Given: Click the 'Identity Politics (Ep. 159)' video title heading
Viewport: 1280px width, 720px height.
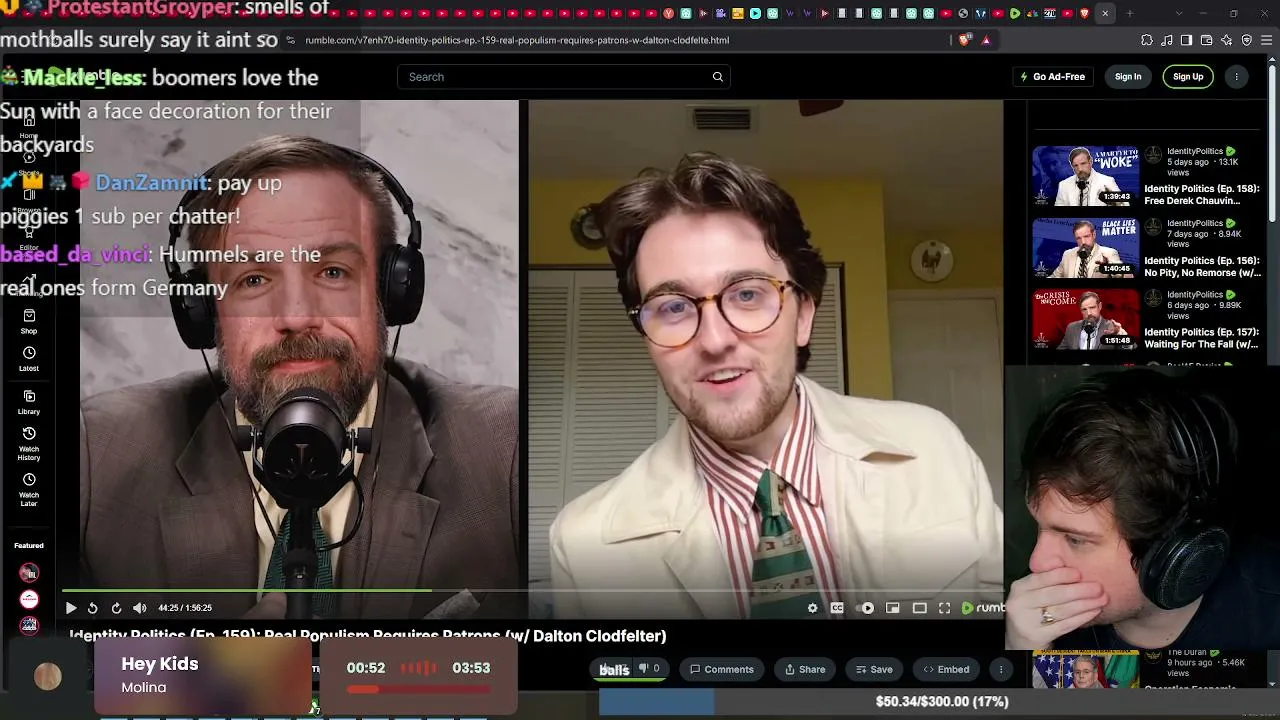Looking at the screenshot, I should point(368,636).
